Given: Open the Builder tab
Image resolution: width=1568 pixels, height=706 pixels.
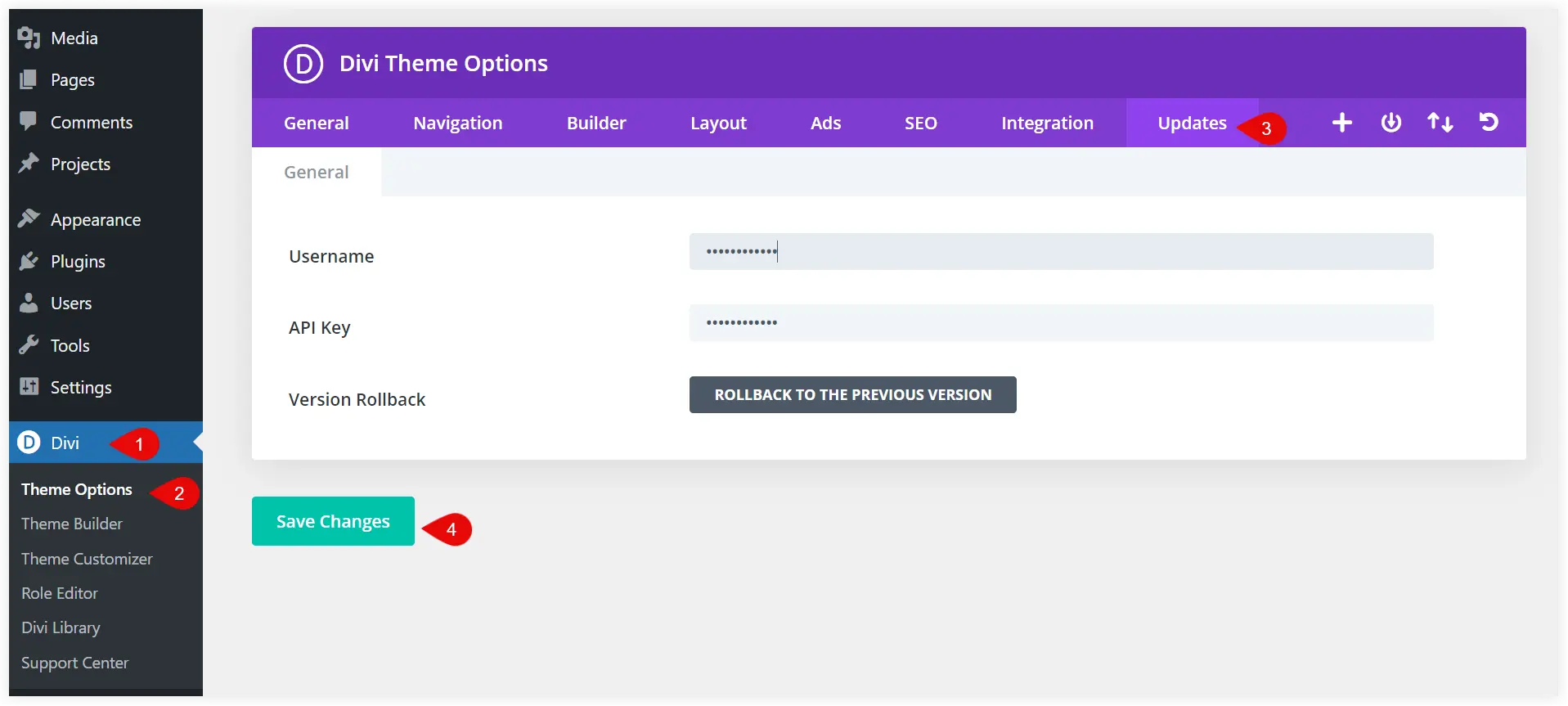Looking at the screenshot, I should coord(596,123).
